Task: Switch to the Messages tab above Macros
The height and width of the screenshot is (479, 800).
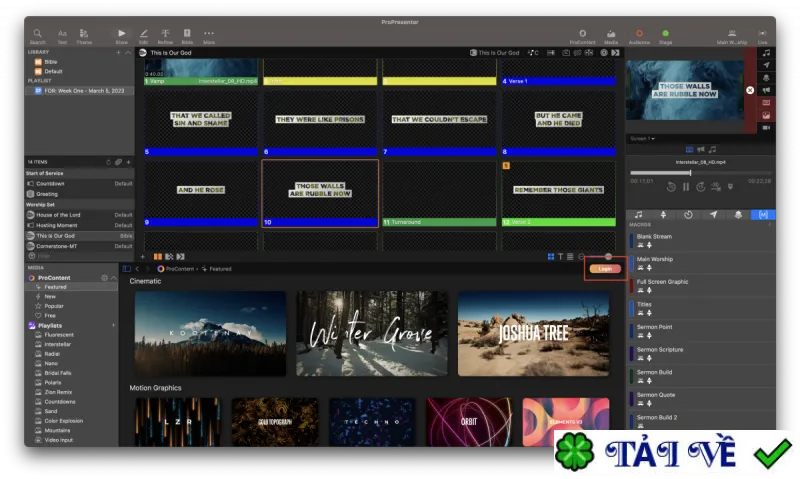Action: [713, 215]
